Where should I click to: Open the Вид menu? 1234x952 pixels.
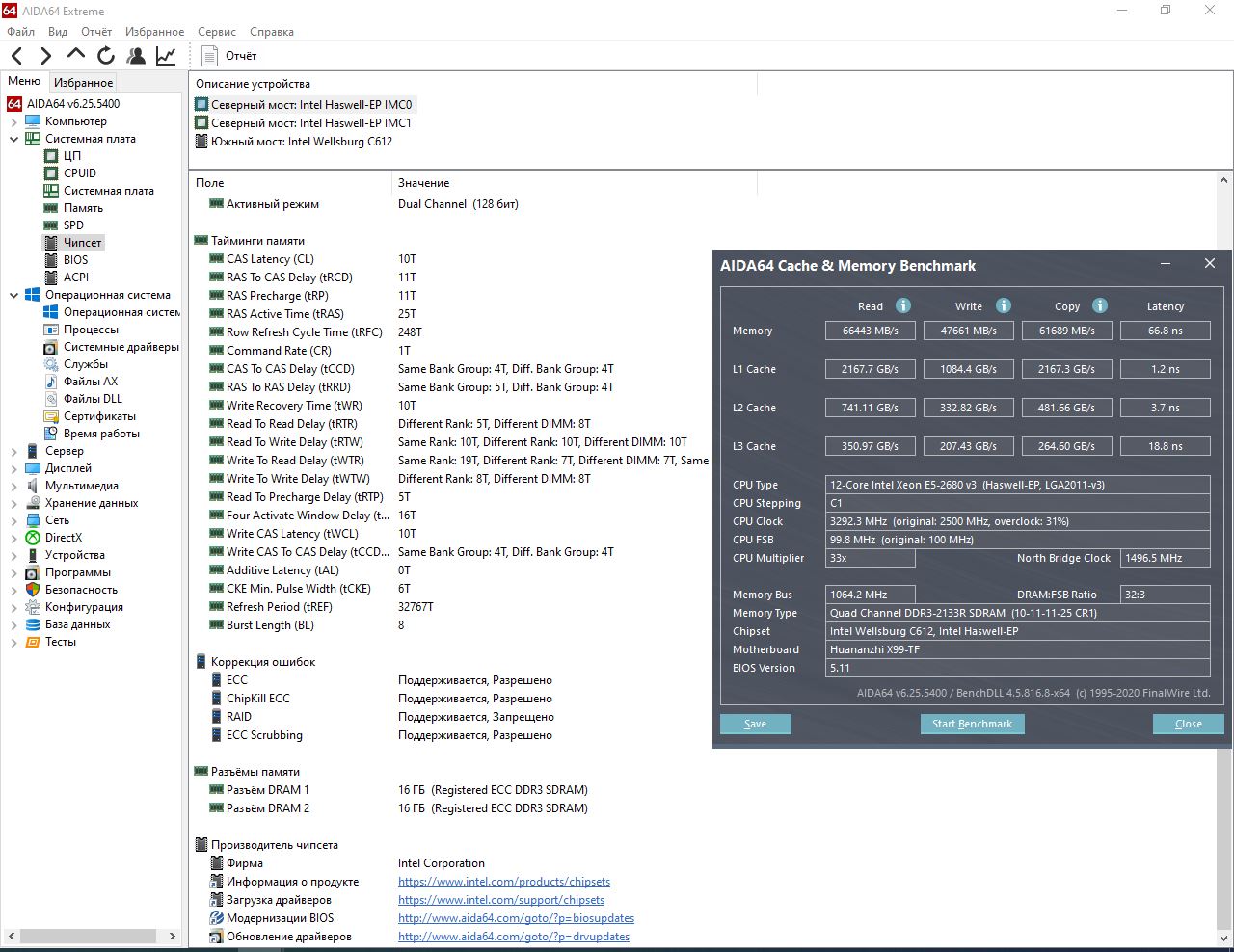[58, 32]
